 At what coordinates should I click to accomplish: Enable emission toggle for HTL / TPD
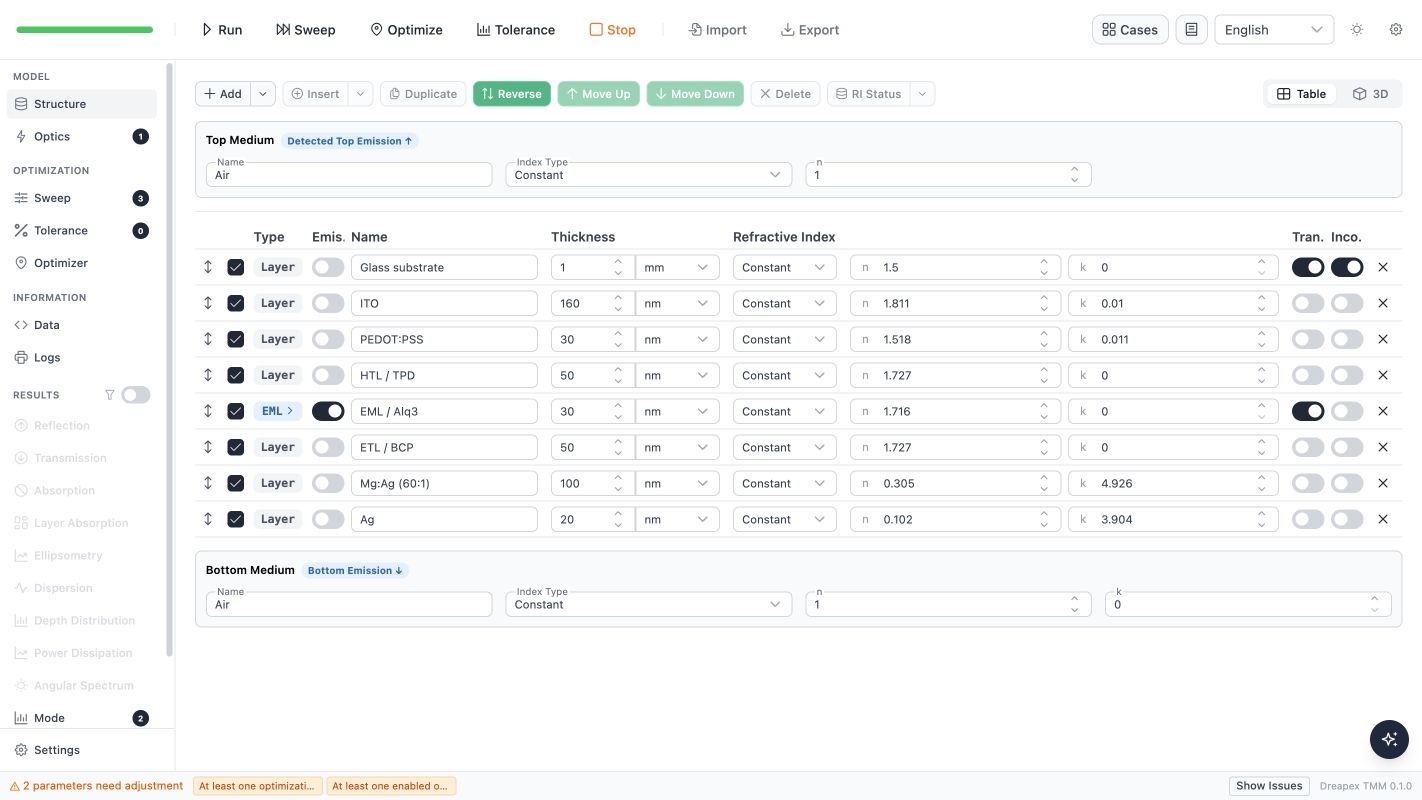[x=328, y=375]
